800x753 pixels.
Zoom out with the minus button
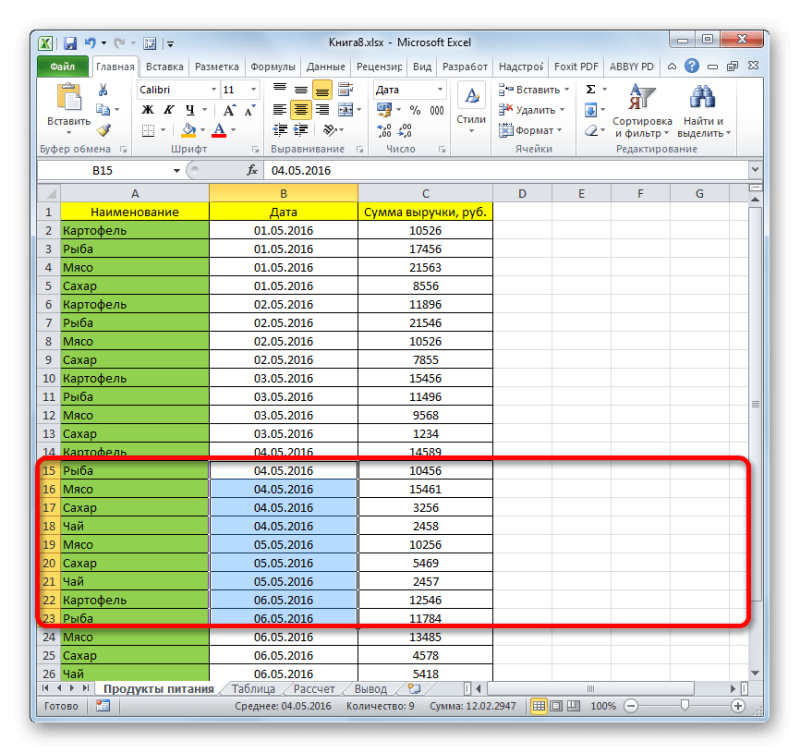click(631, 706)
